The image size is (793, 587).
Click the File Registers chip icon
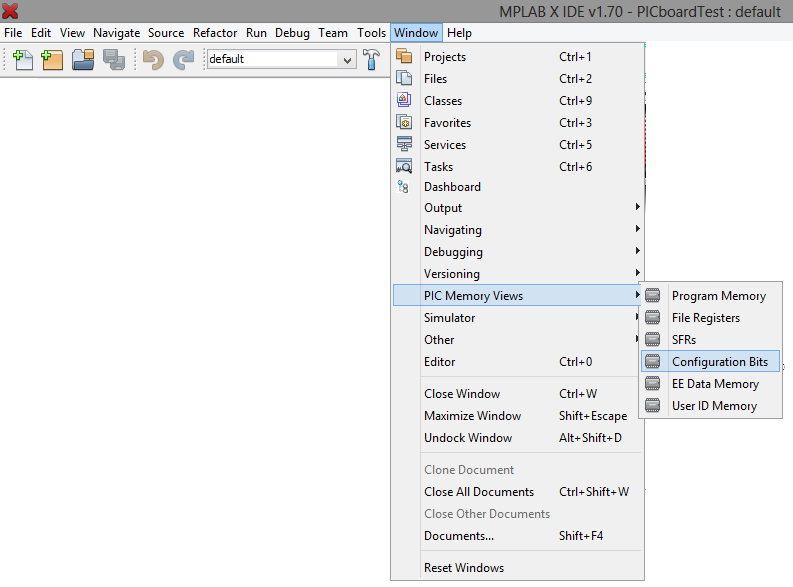(x=653, y=317)
